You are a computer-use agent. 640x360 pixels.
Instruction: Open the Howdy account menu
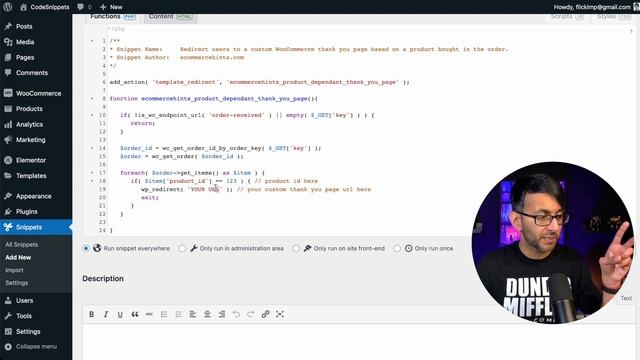596,7
